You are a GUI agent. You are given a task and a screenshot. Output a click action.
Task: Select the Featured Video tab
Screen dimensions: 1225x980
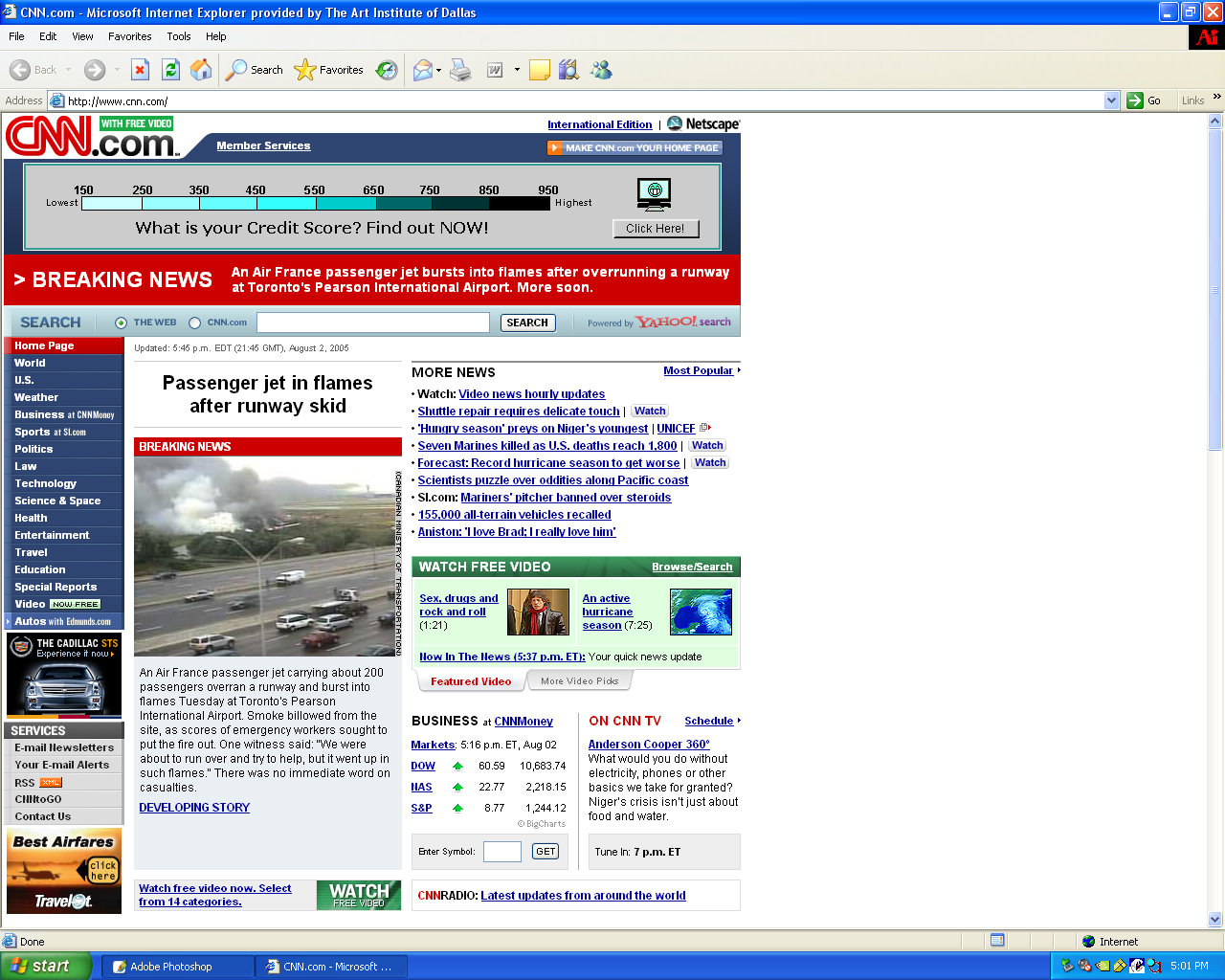click(471, 681)
